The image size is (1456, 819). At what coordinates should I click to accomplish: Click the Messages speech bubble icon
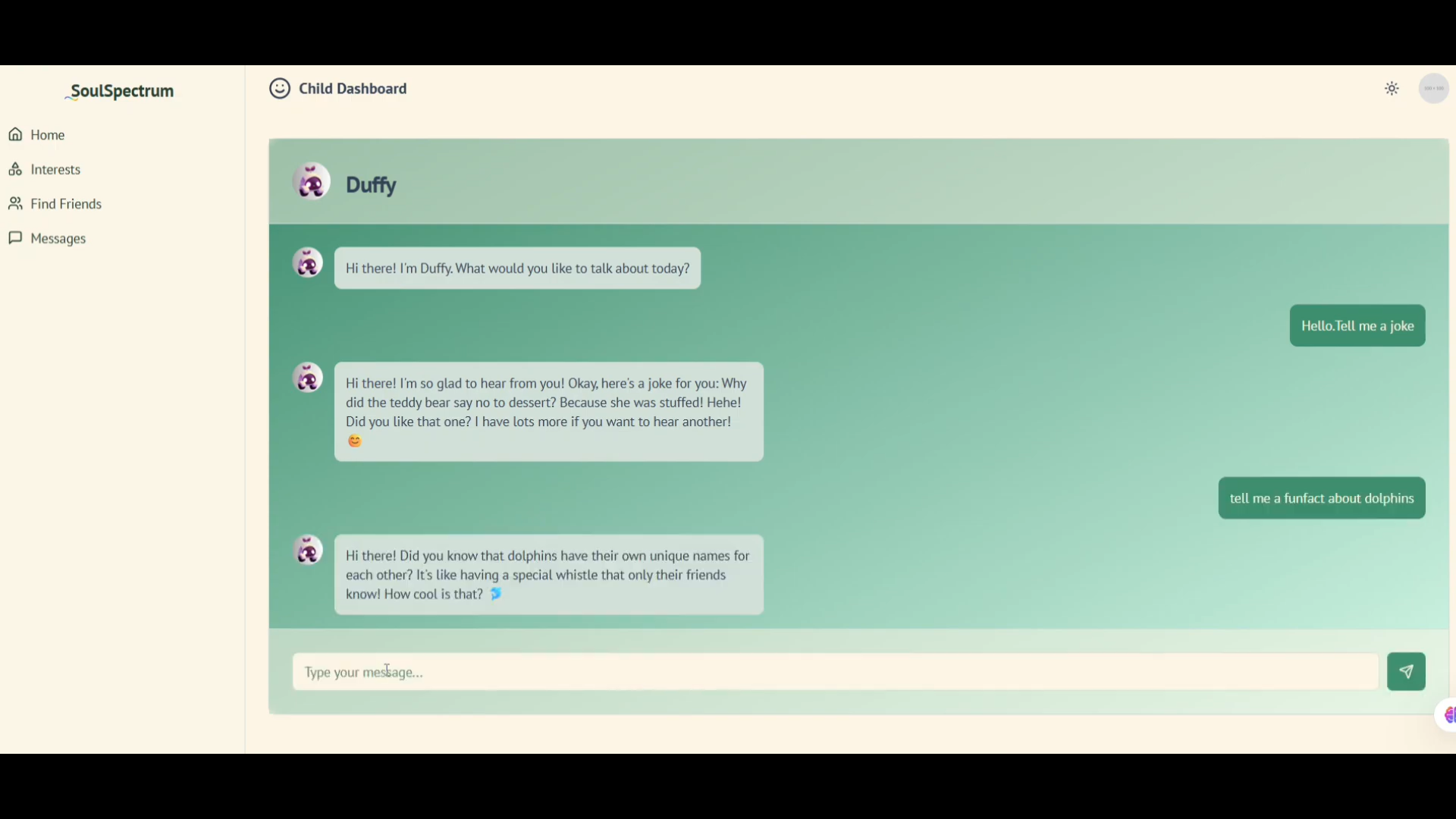coord(15,238)
